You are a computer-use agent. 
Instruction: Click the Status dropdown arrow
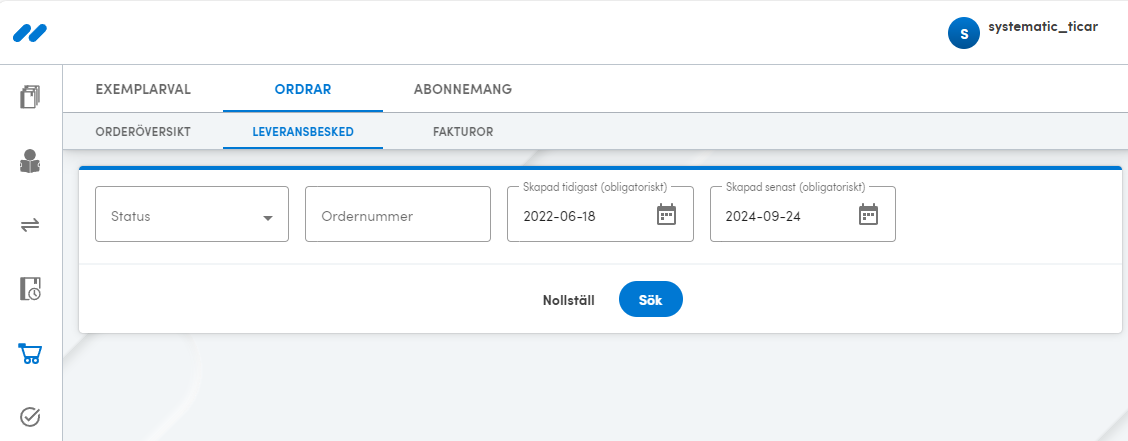pos(268,217)
